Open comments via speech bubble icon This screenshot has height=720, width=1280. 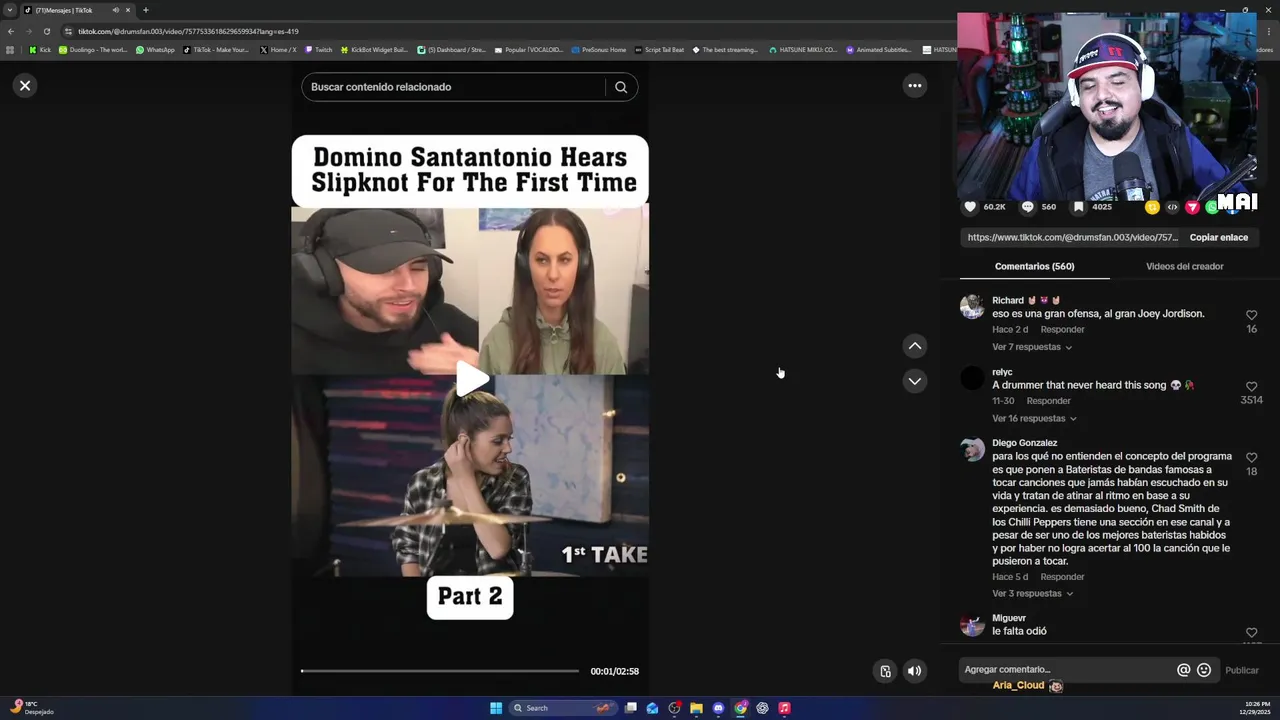coord(1027,207)
